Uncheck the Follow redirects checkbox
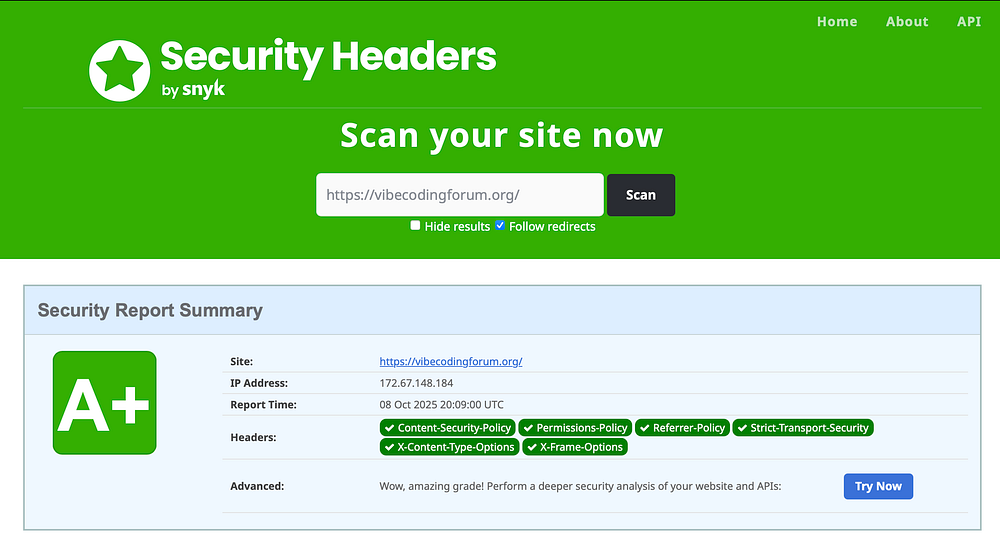Viewport: 1000px width, 542px height. tap(500, 225)
